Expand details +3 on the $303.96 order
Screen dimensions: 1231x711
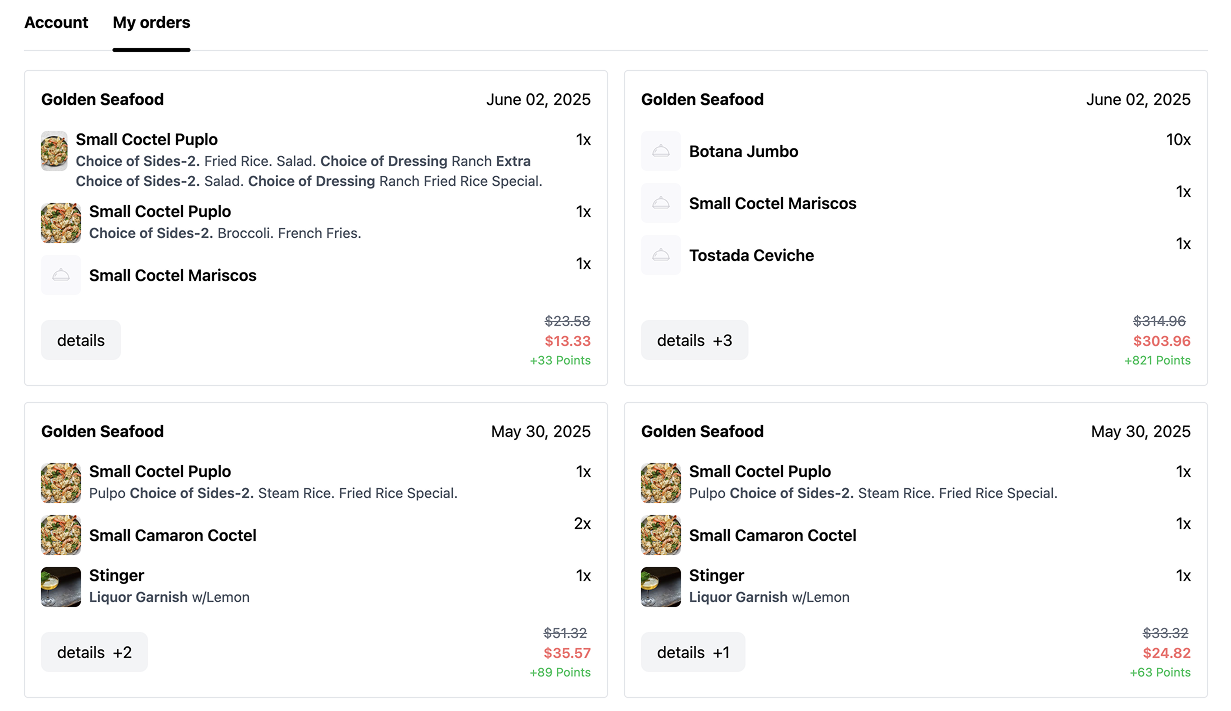pyautogui.click(x=694, y=340)
